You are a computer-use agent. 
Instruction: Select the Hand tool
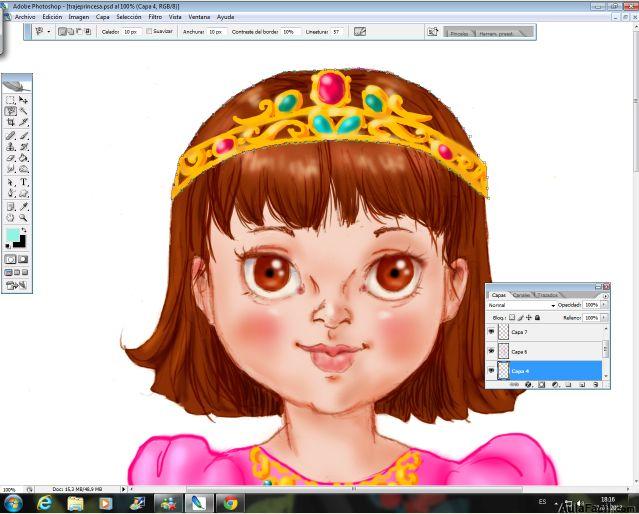10,218
